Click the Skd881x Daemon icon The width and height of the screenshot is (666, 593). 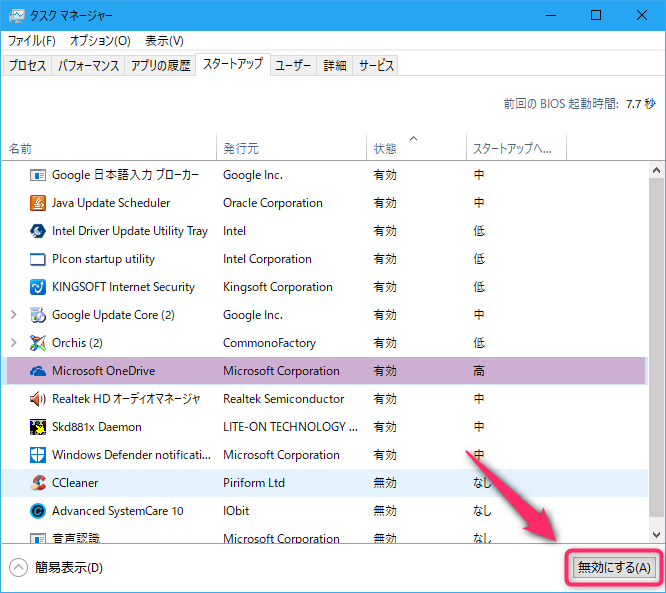tap(38, 427)
